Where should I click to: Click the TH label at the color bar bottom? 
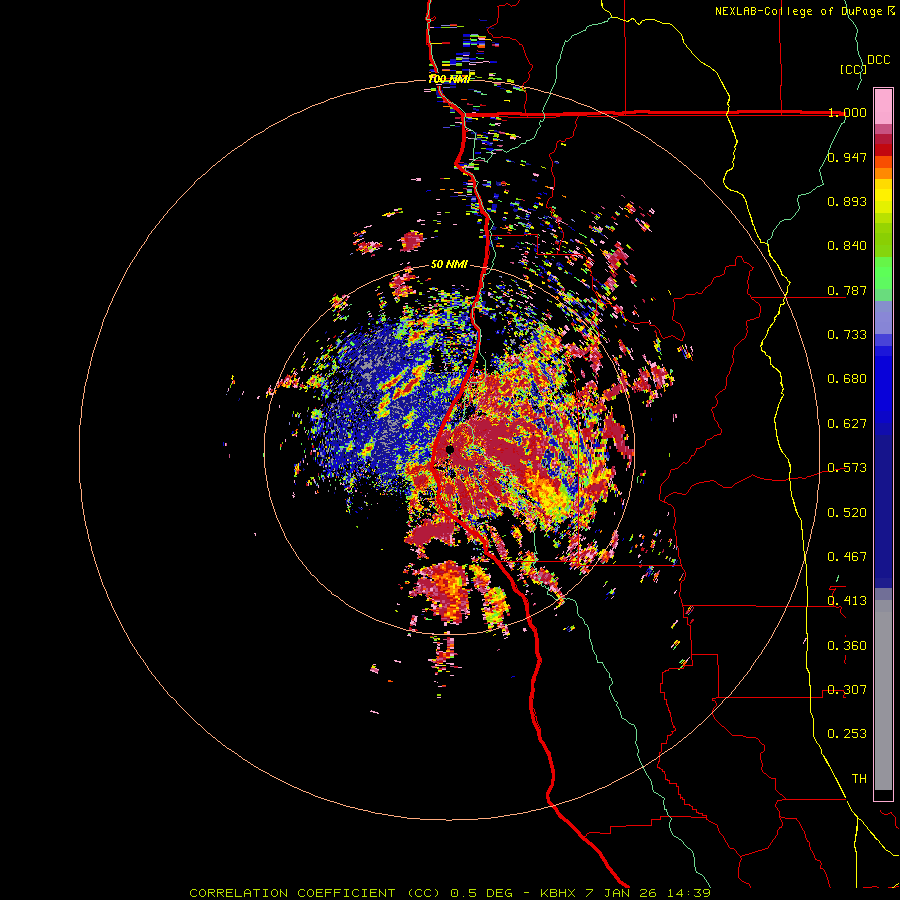859,779
